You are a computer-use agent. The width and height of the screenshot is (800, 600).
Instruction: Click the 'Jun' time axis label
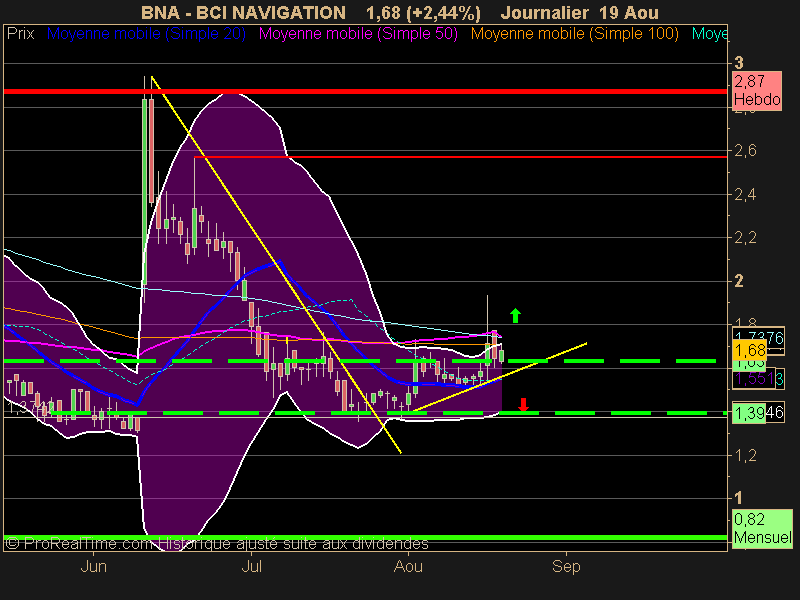pyautogui.click(x=93, y=566)
